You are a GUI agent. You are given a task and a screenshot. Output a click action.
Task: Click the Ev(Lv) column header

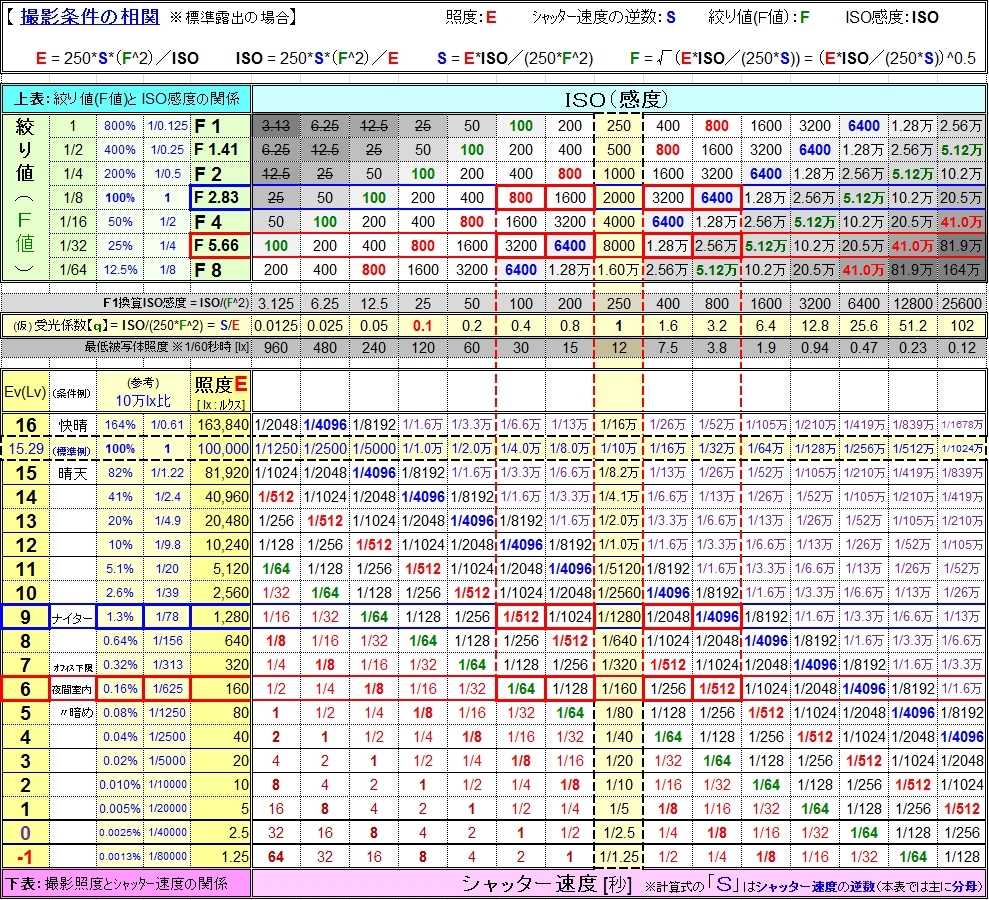(25, 392)
